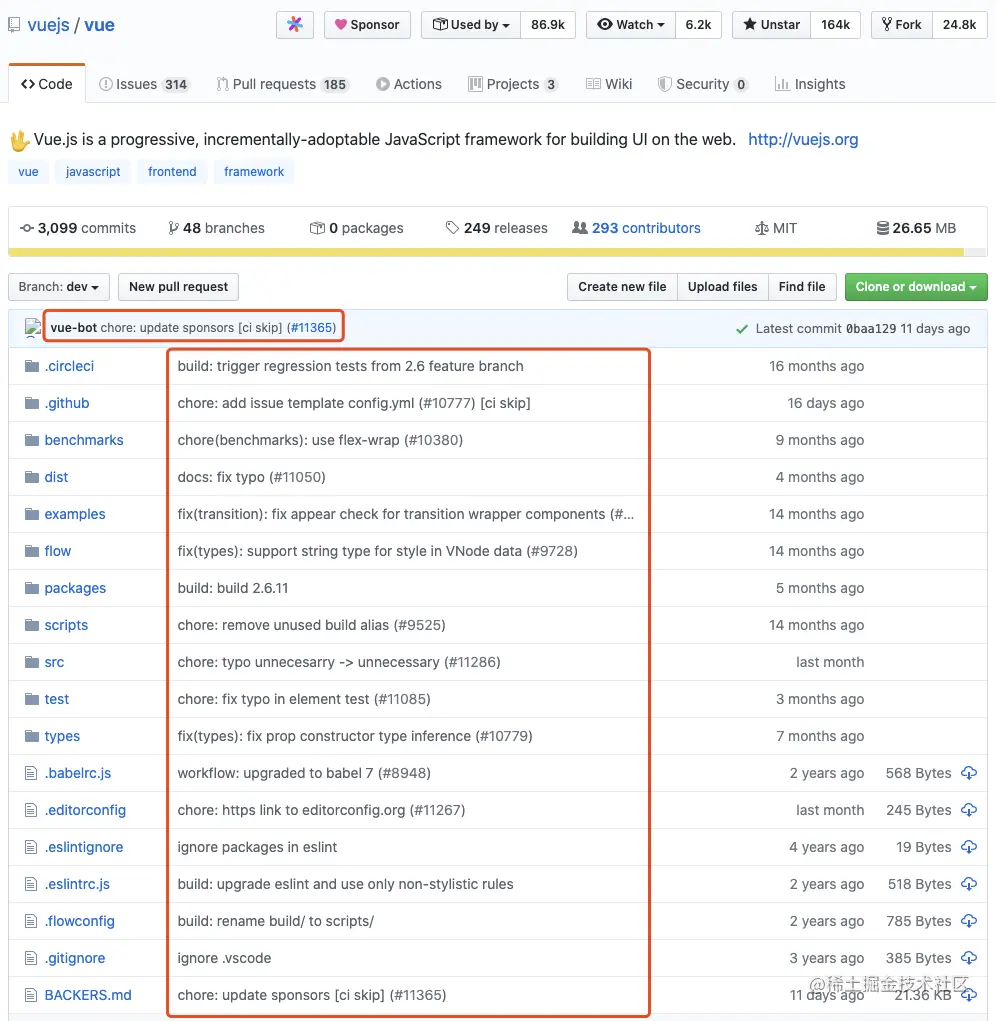The width and height of the screenshot is (996, 1021).
Task: Open the .gitignore file
Action: (x=75, y=958)
